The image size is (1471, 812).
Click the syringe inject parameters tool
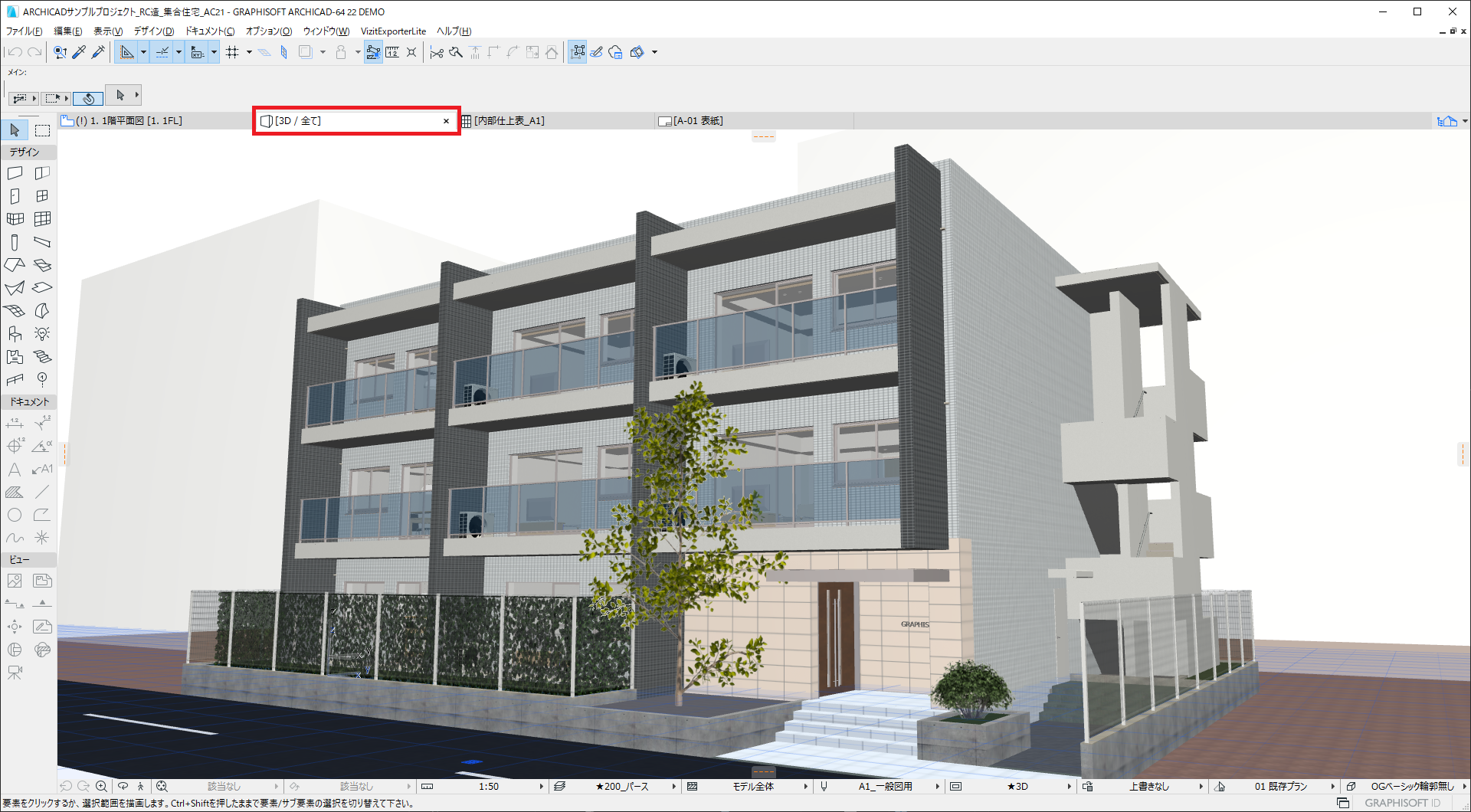pos(98,52)
